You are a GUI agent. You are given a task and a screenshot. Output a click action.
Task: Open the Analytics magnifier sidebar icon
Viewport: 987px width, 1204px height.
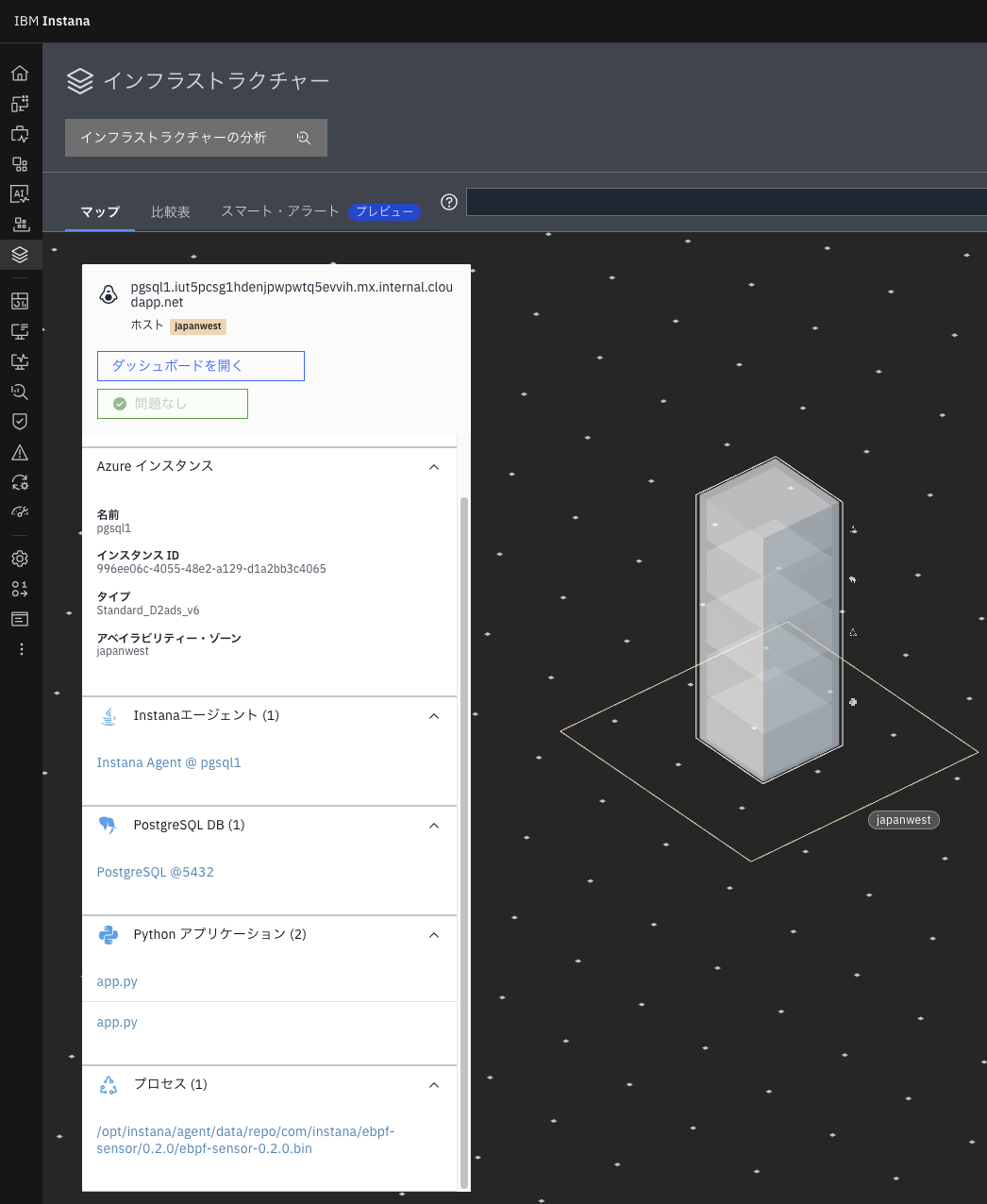pos(20,392)
